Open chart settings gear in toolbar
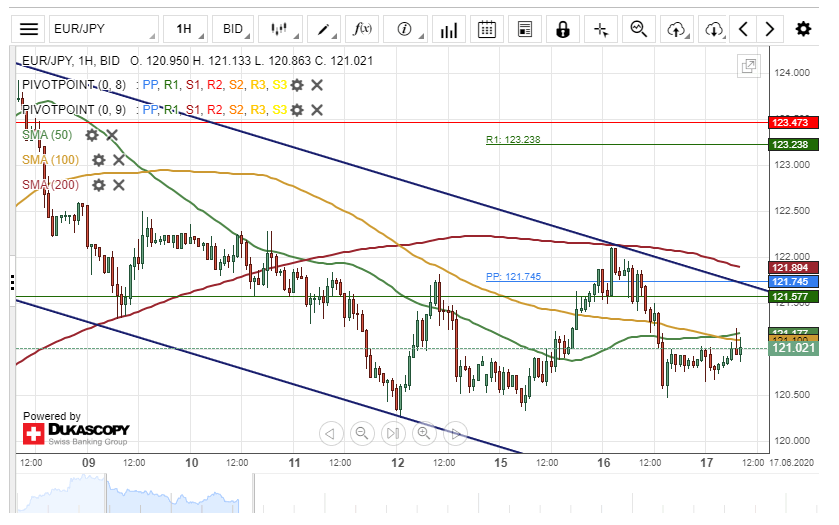The height and width of the screenshot is (525, 839). (803, 29)
